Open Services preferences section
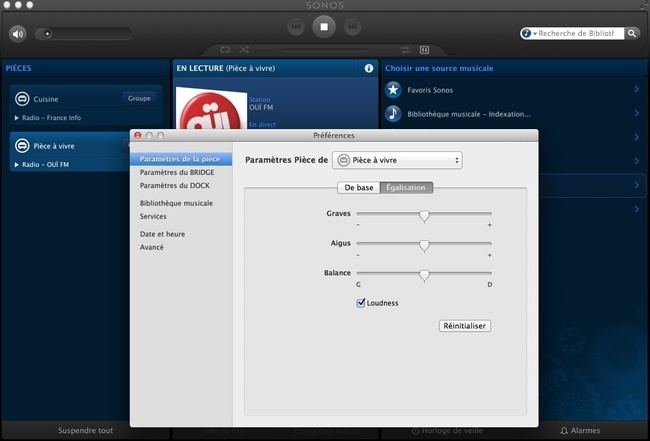Image resolution: width=650 pixels, height=441 pixels. click(x=153, y=216)
